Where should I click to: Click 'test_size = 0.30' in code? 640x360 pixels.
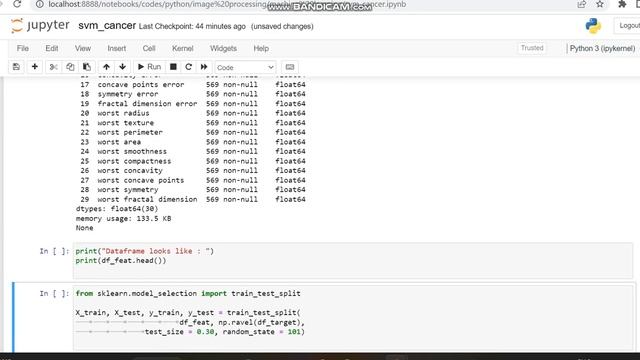pyautogui.click(x=180, y=332)
